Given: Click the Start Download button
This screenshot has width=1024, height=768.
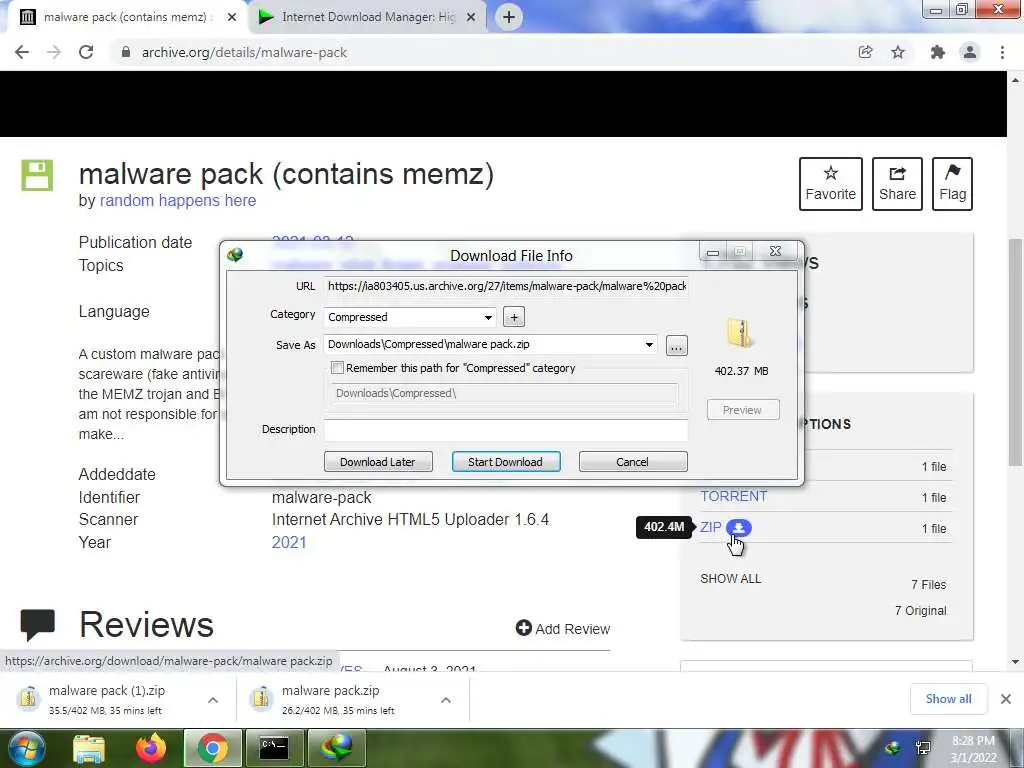Looking at the screenshot, I should tap(505, 462).
